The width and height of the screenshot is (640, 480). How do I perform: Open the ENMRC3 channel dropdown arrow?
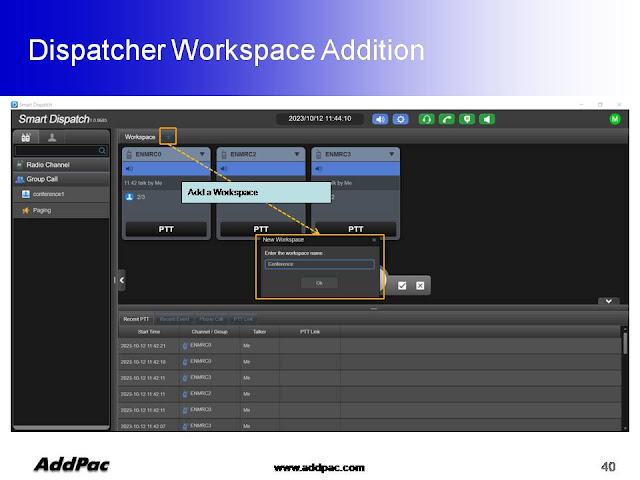click(x=391, y=154)
